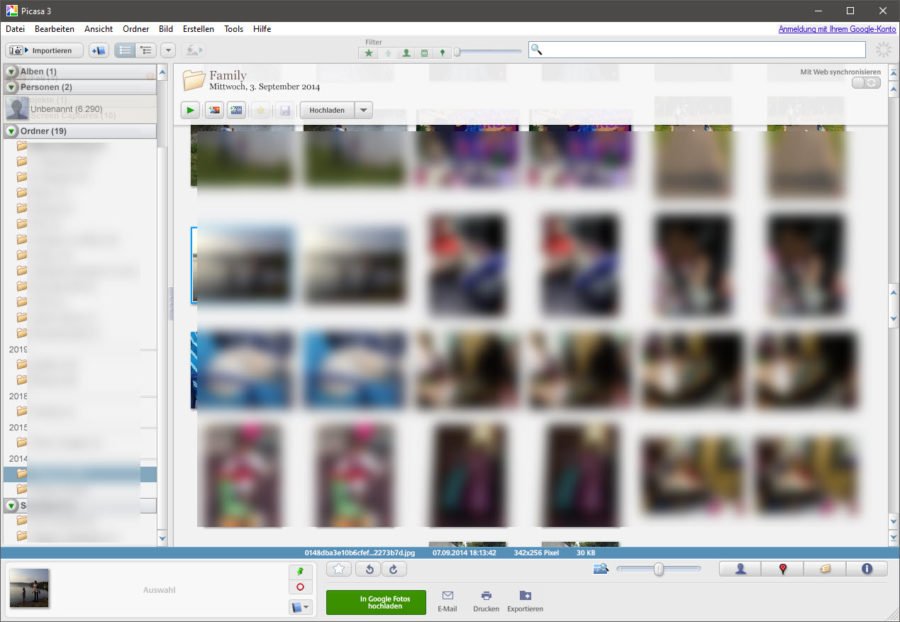Click the scroll down arrow of folder list
Screen dimensions: 900x622
click(x=162, y=538)
